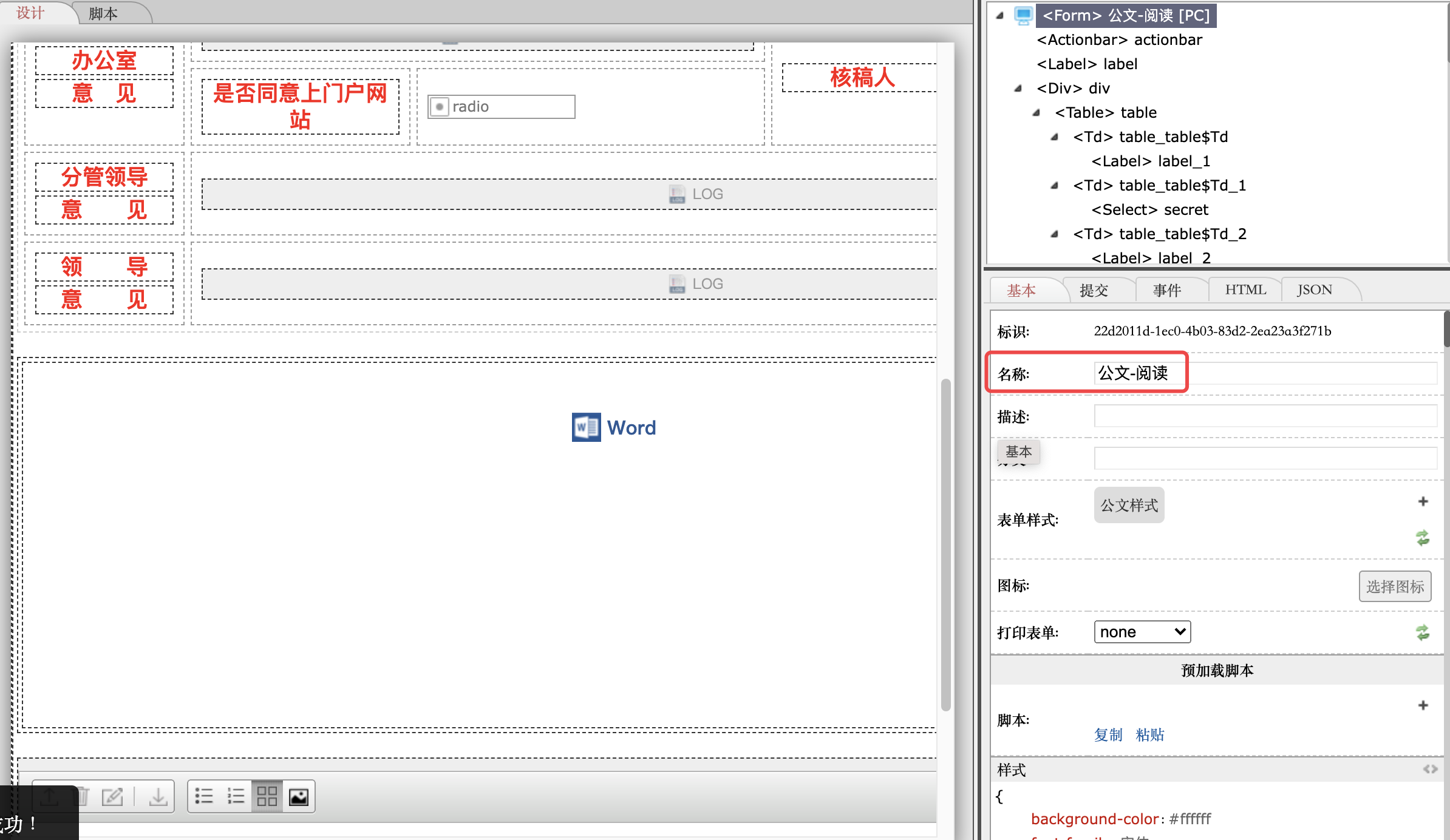Select the <Select> secret tree item
The height and width of the screenshot is (840, 1450).
click(x=1149, y=210)
